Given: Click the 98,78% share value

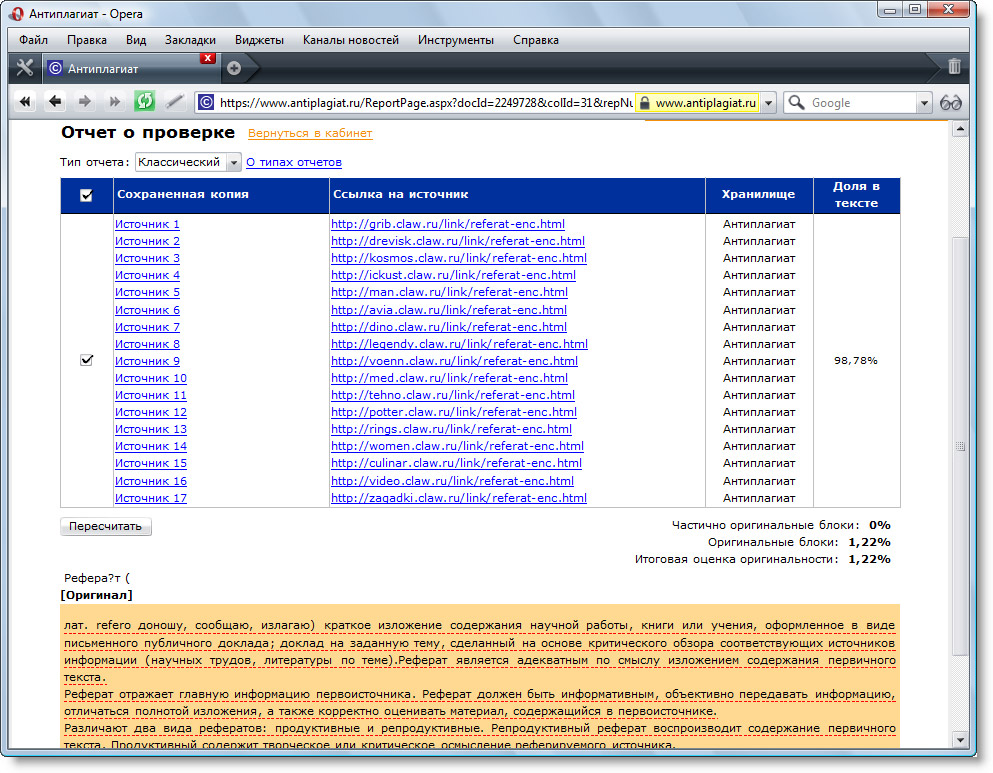Looking at the screenshot, I should pyautogui.click(x=856, y=360).
